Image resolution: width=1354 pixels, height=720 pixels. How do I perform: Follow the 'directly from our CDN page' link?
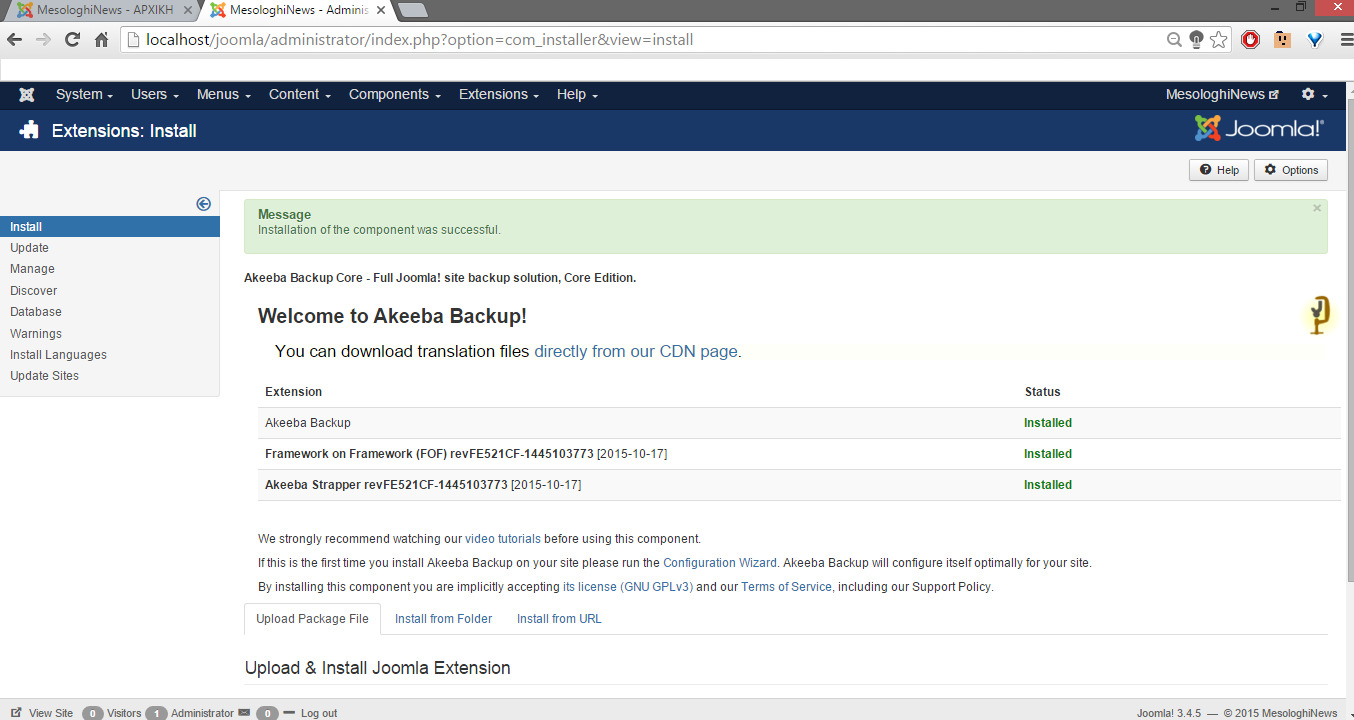636,352
